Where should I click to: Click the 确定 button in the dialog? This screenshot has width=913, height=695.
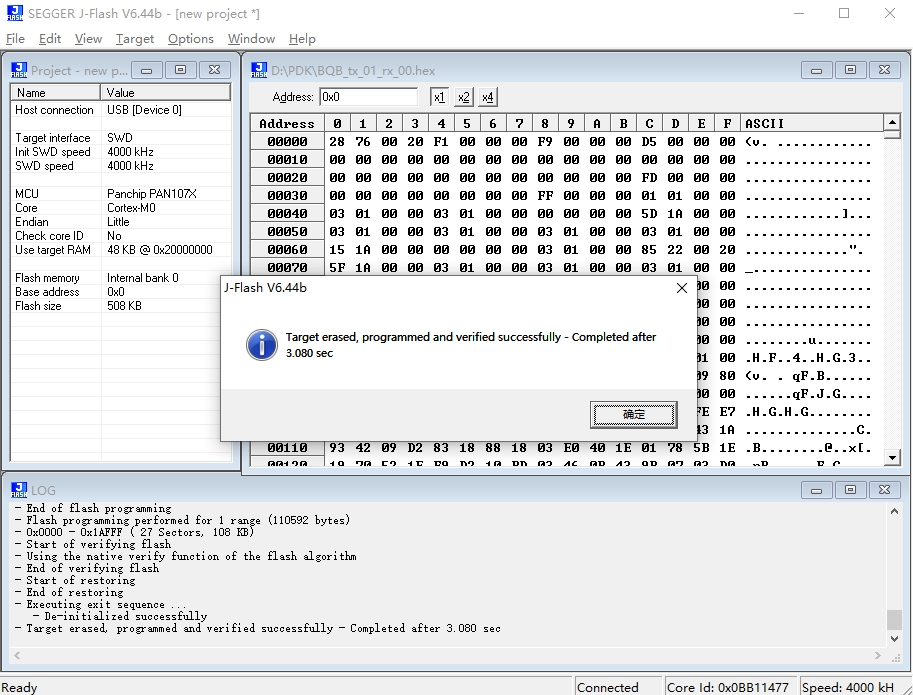click(x=634, y=414)
